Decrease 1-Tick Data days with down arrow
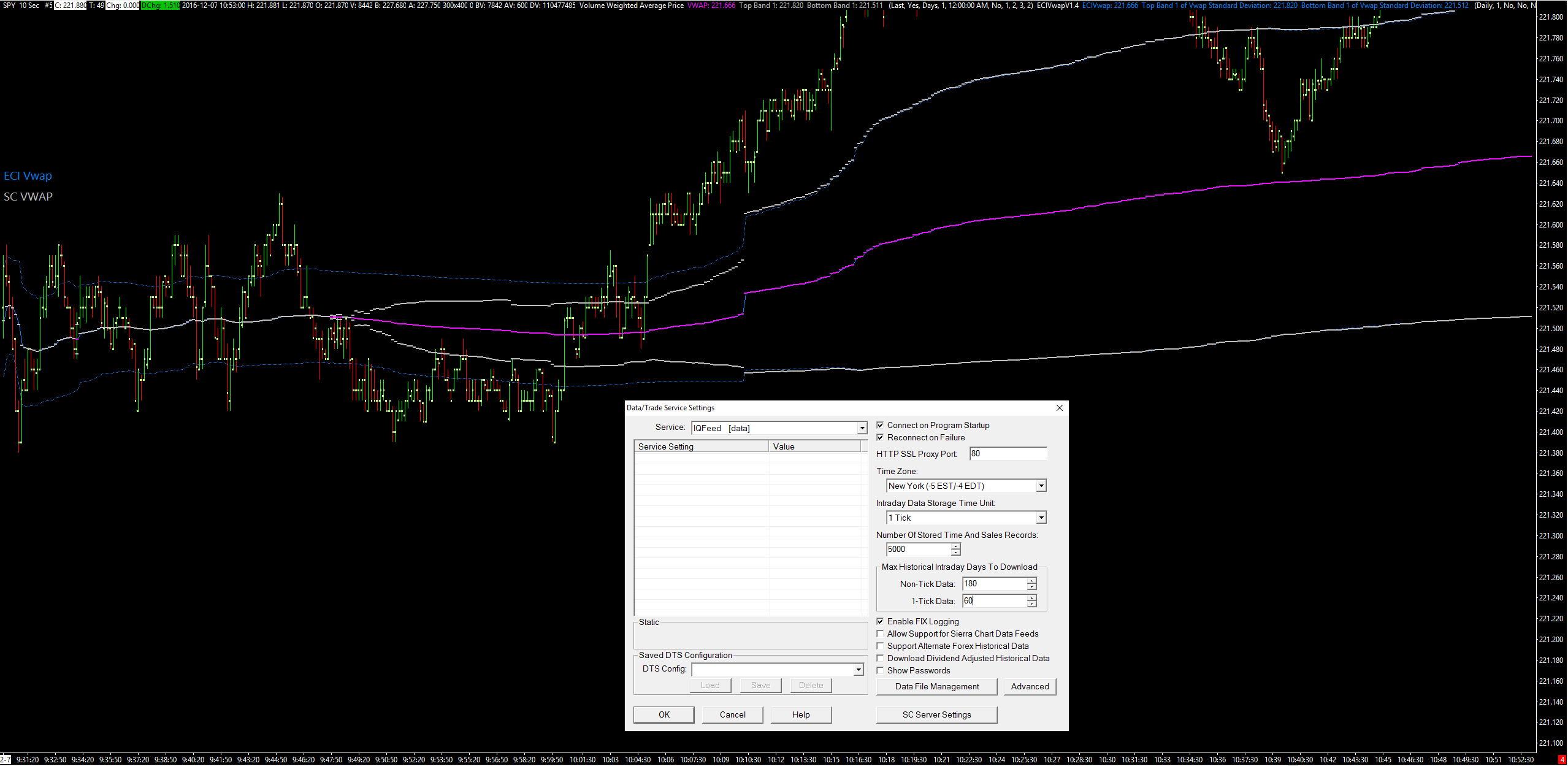 [x=1032, y=605]
